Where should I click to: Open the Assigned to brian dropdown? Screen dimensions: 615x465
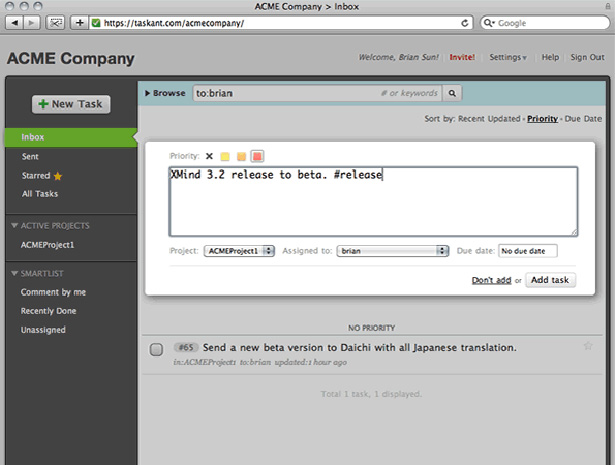(392, 251)
